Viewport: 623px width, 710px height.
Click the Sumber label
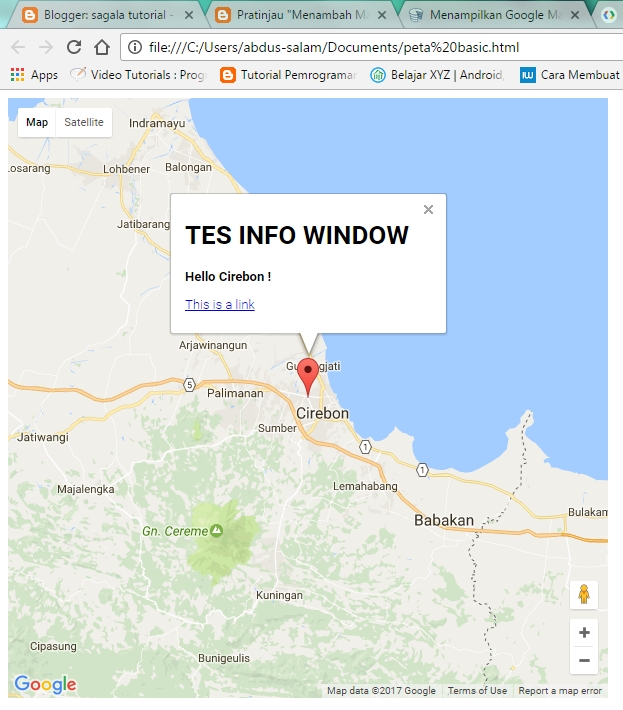click(x=277, y=428)
